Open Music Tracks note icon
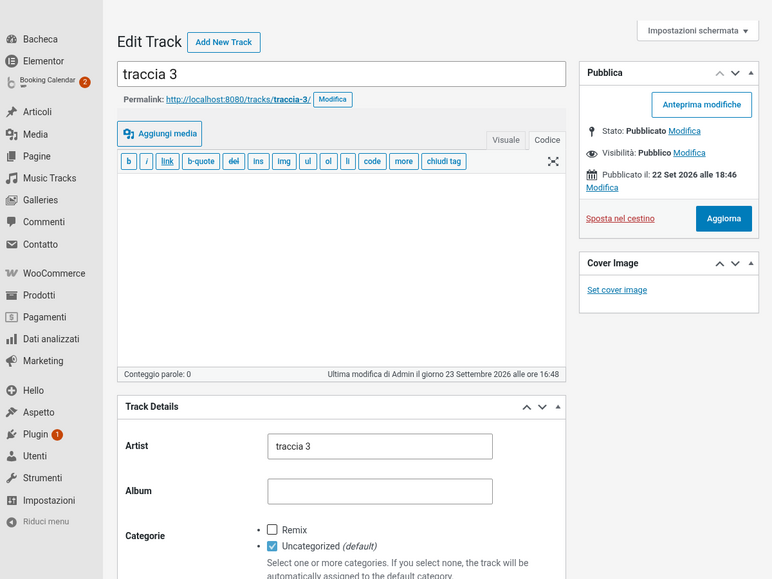This screenshot has width=772, height=579. coord(12,178)
